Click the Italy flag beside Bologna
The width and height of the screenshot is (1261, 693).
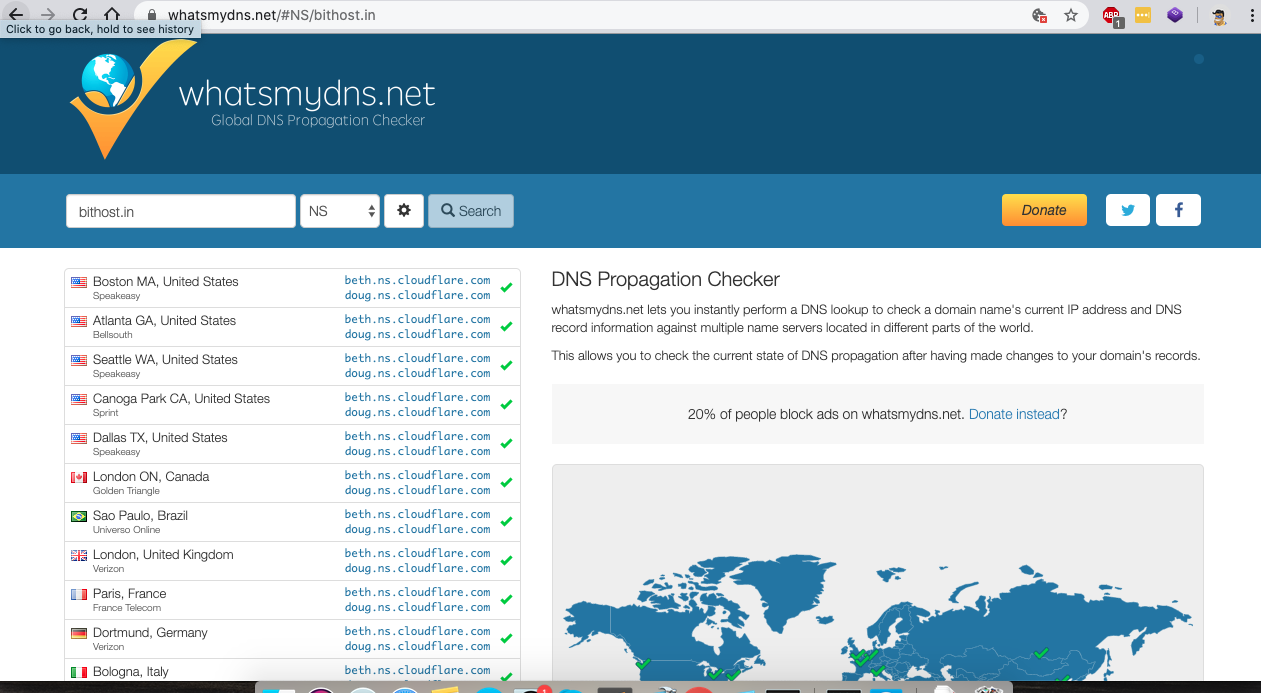click(x=79, y=672)
